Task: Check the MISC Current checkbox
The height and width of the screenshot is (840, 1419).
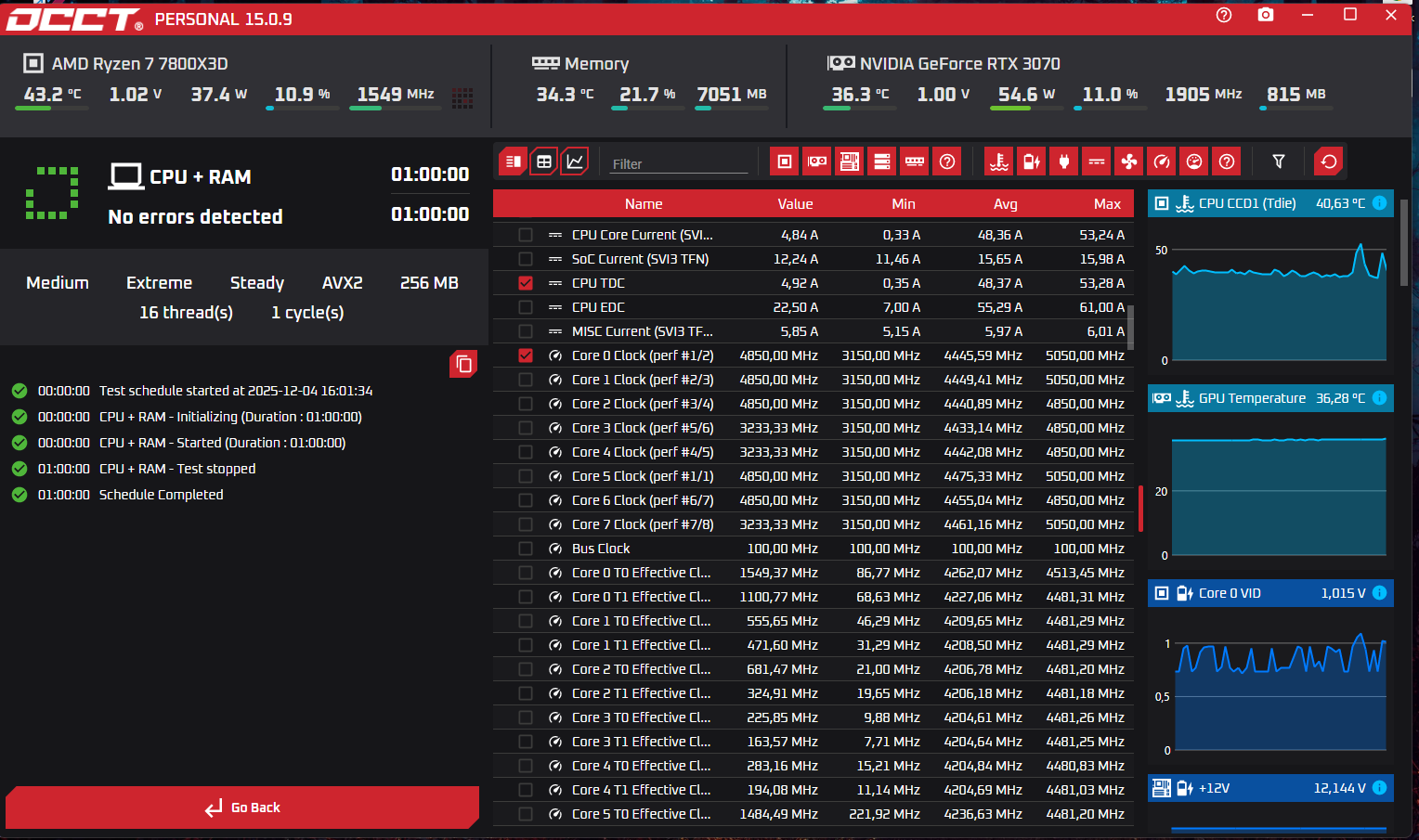Action: 526,331
